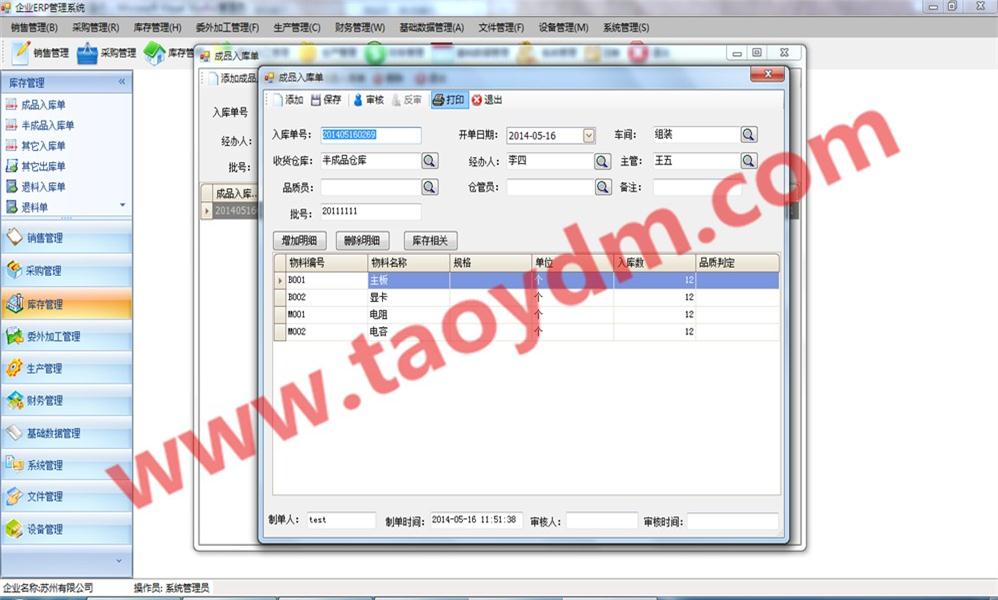Image resolution: width=998 pixels, height=600 pixels.
Task: Open 文件管理(F) menu
Action: click(501, 27)
